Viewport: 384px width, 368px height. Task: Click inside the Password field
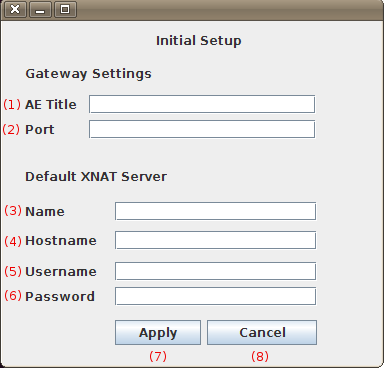point(216,296)
